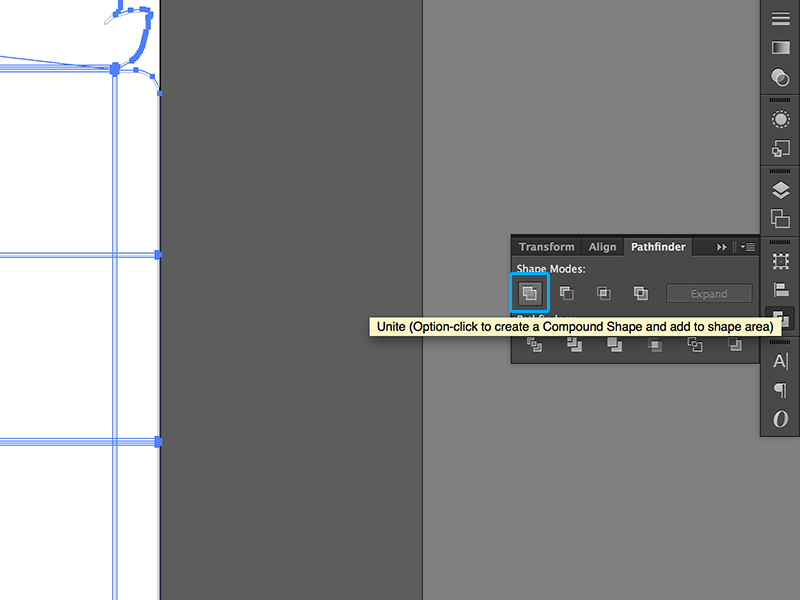This screenshot has width=800, height=600.
Task: Open the Artboards panel from dock
Action: click(780, 219)
